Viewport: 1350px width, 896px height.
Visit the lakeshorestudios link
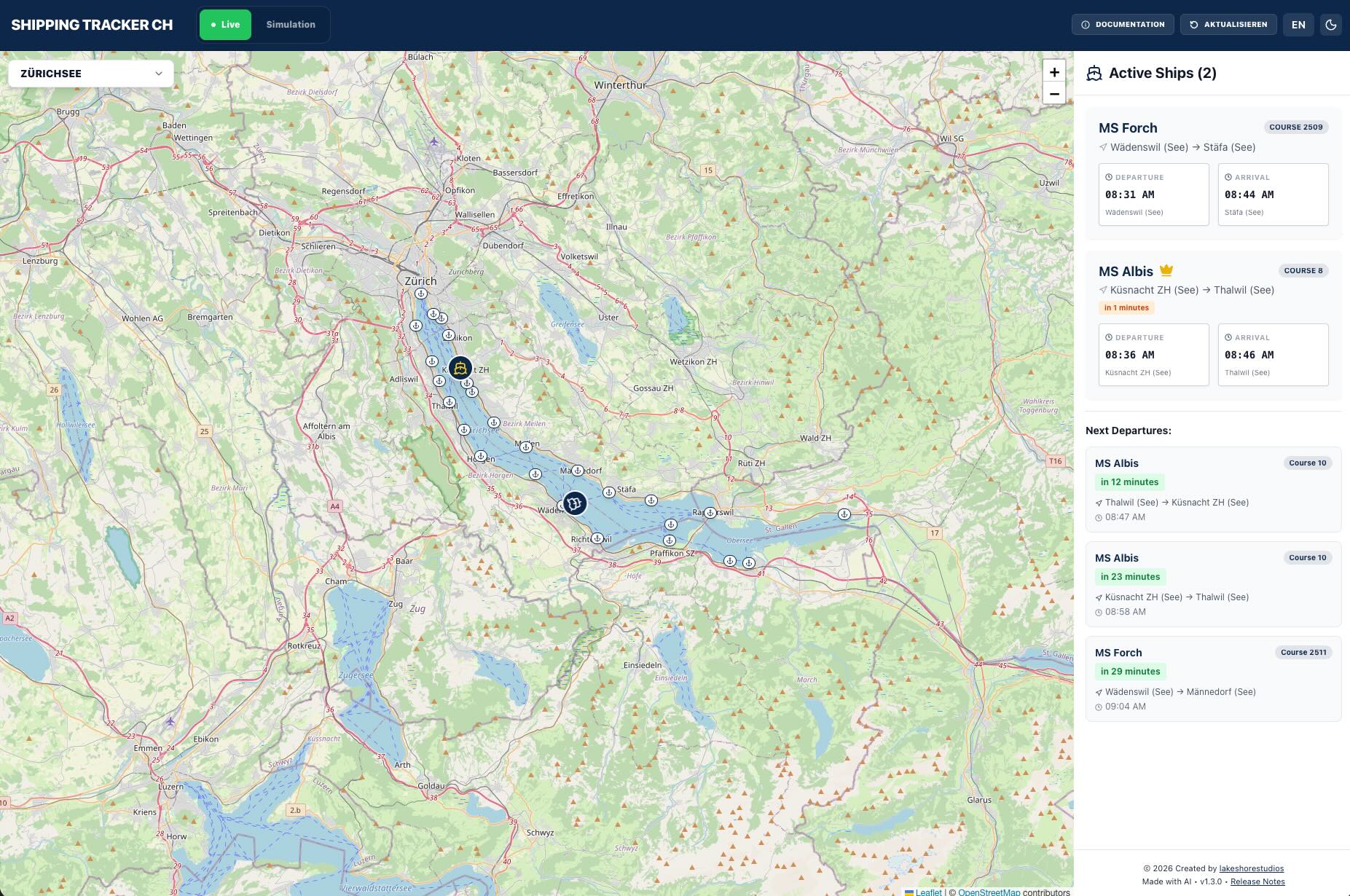[x=1251, y=868]
